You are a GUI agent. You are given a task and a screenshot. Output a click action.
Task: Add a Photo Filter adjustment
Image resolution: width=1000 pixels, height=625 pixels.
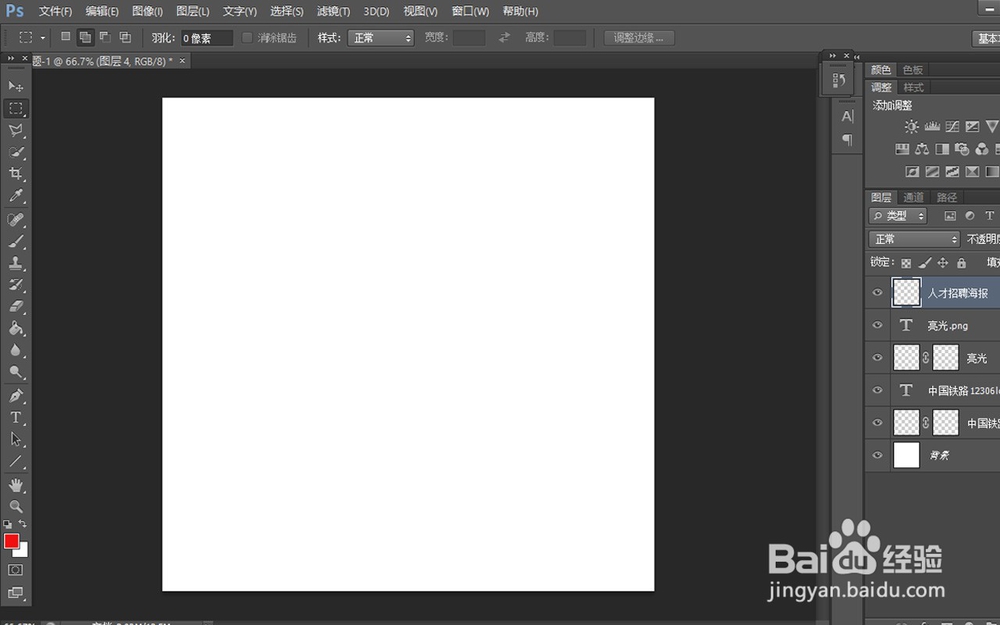click(x=962, y=149)
